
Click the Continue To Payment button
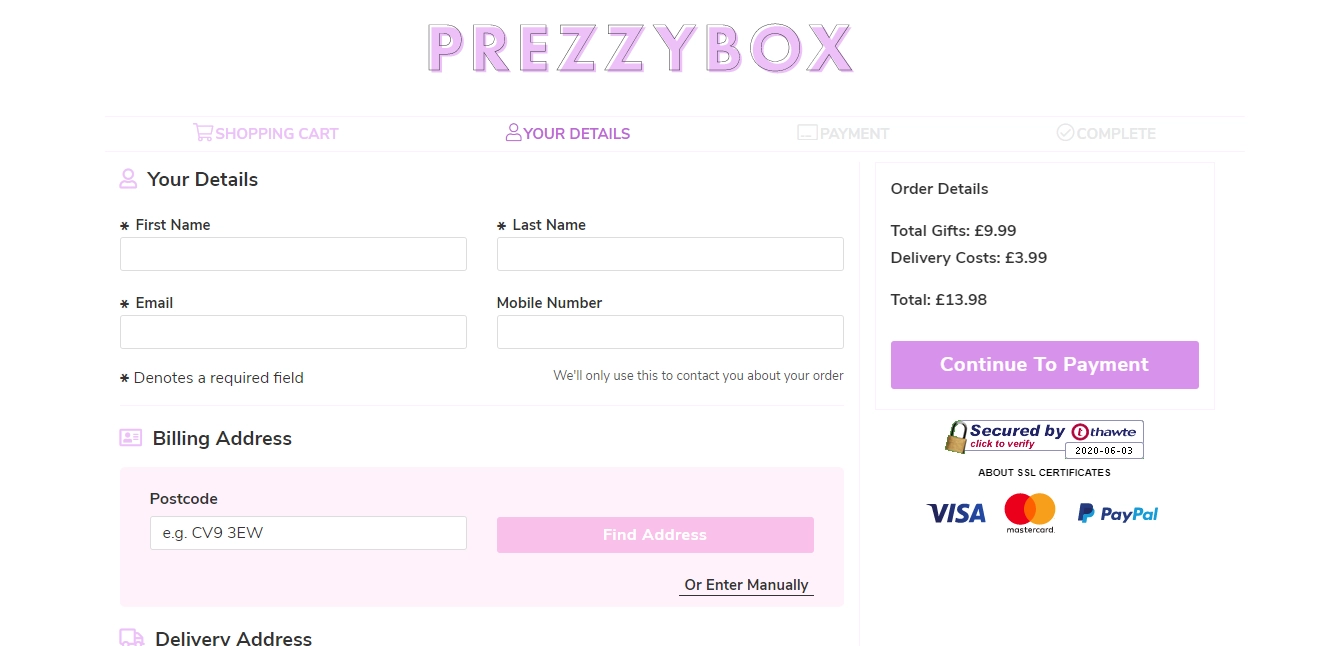pos(1045,365)
